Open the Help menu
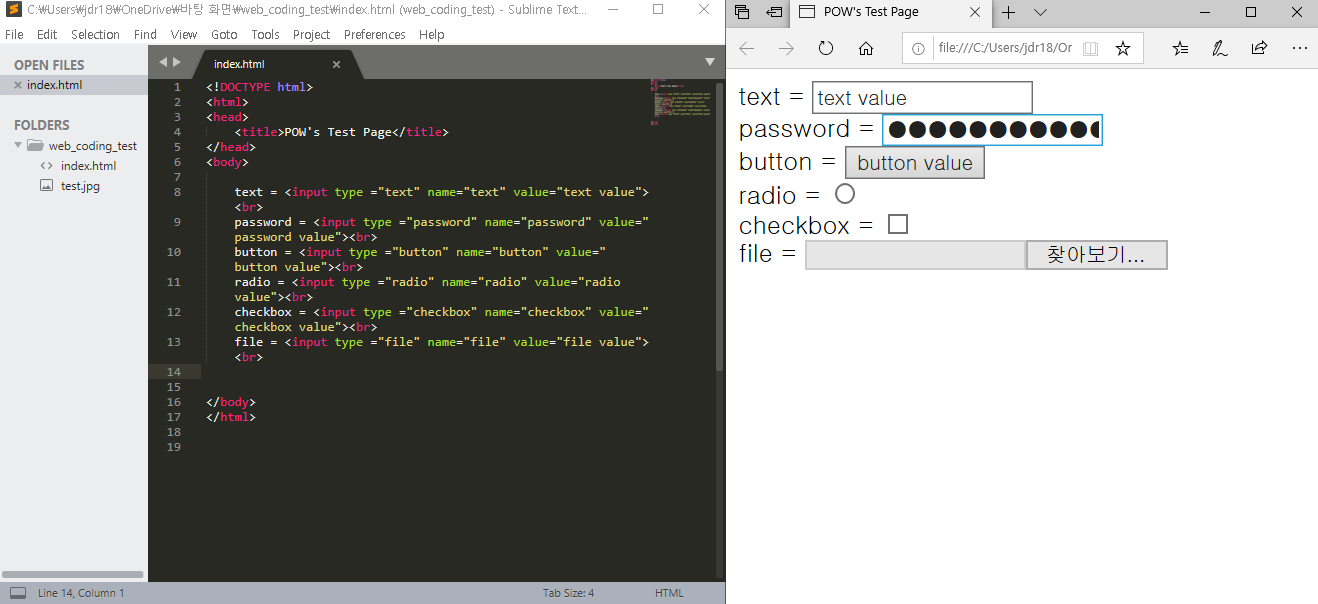Screen dimensions: 1318x604 432,34
